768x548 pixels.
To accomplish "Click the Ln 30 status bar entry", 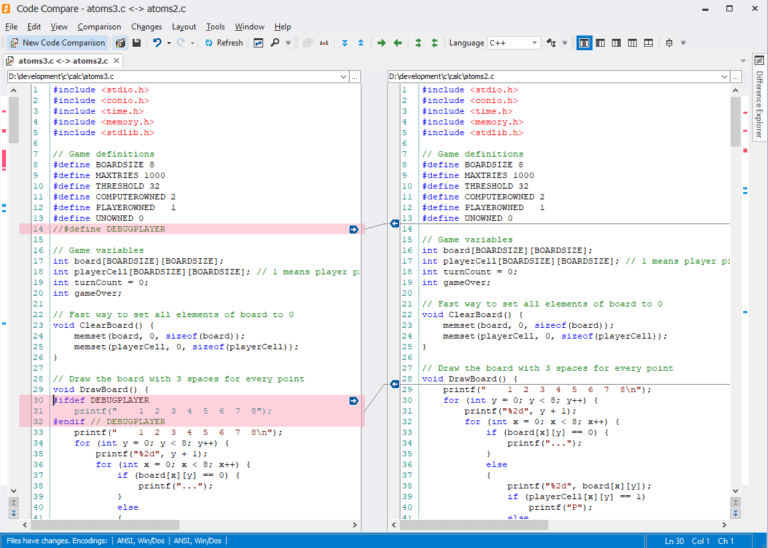I will [674, 541].
